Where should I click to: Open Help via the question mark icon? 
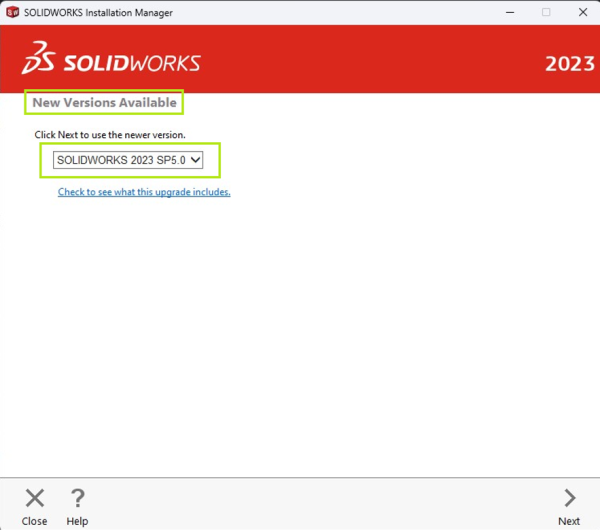(x=77, y=498)
